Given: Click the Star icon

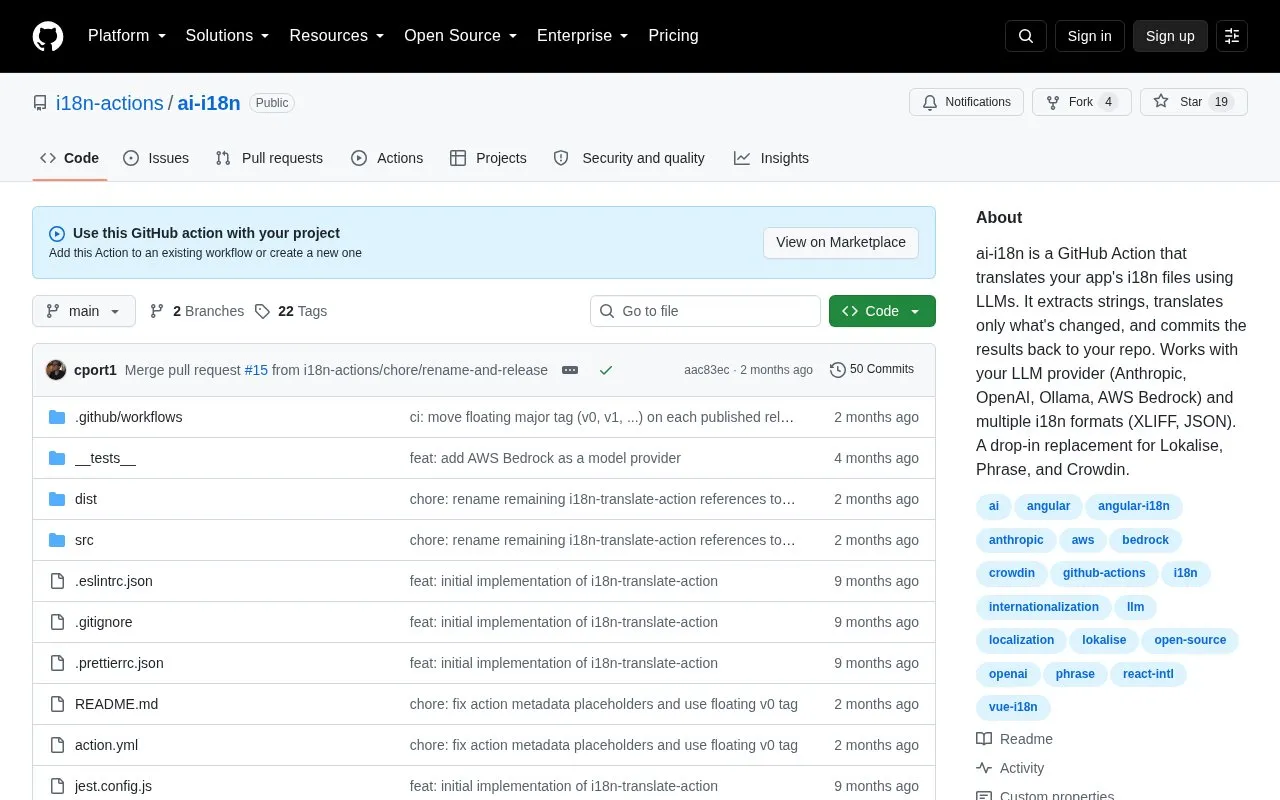Looking at the screenshot, I should 1161,102.
